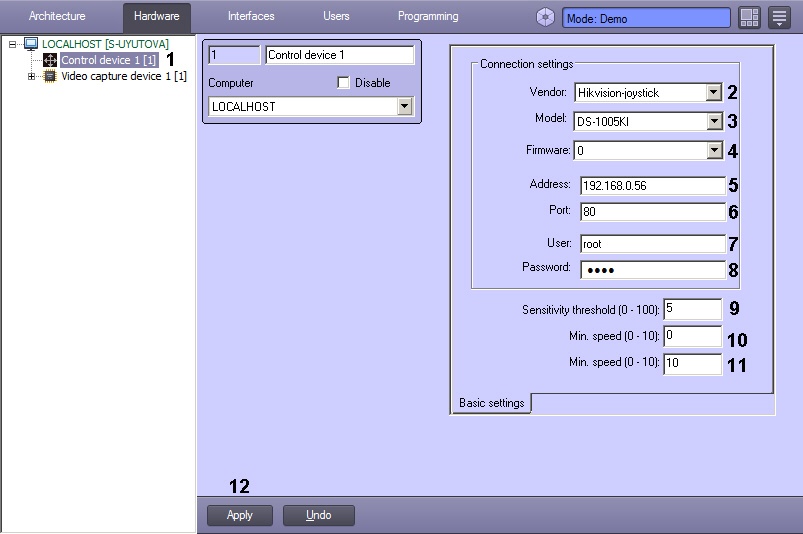This screenshot has height=534, width=803.
Task: Toggle the Disable checkbox
Action: pos(343,83)
